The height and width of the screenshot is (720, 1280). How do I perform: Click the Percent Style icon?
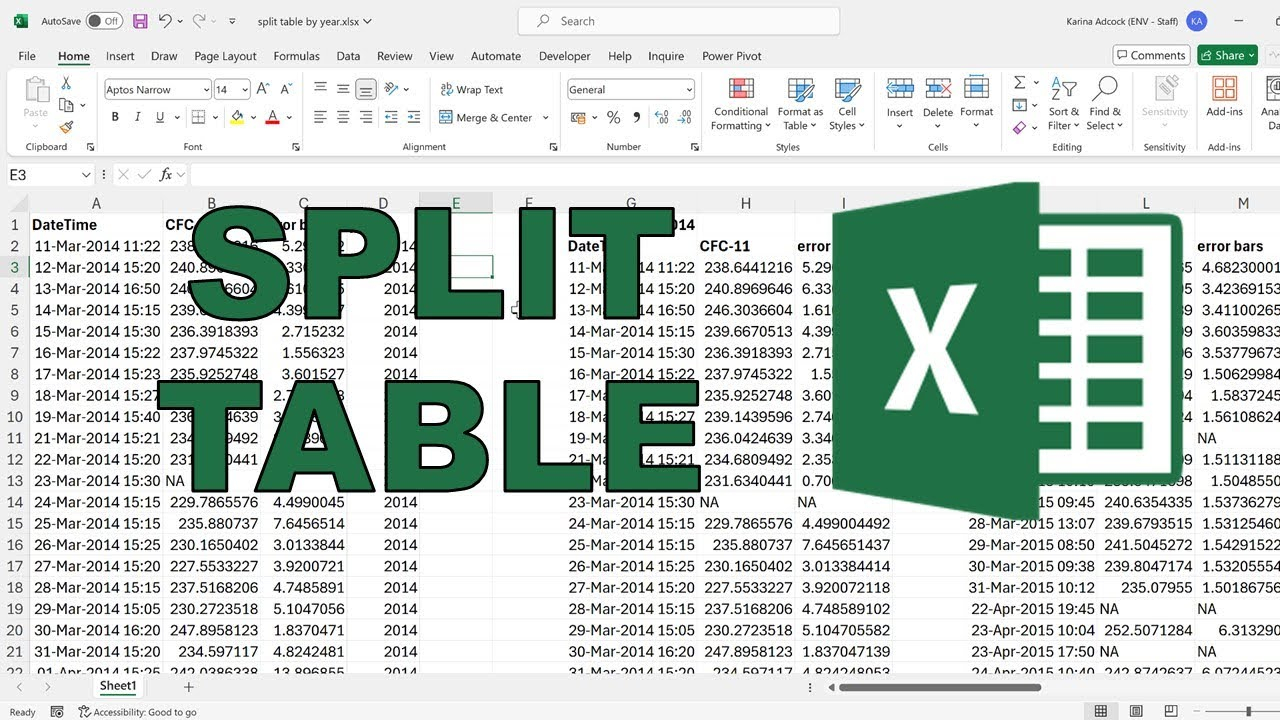[x=613, y=117]
